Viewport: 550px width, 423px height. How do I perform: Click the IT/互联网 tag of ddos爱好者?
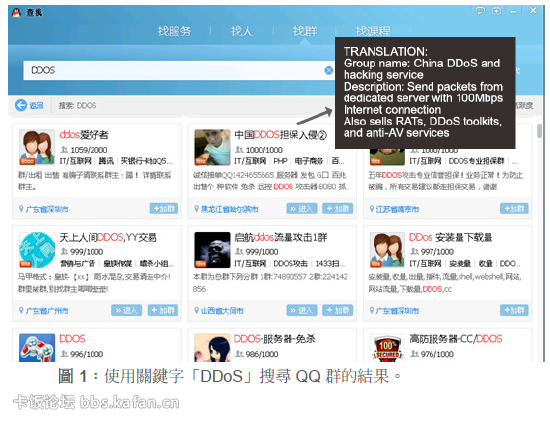(75, 161)
